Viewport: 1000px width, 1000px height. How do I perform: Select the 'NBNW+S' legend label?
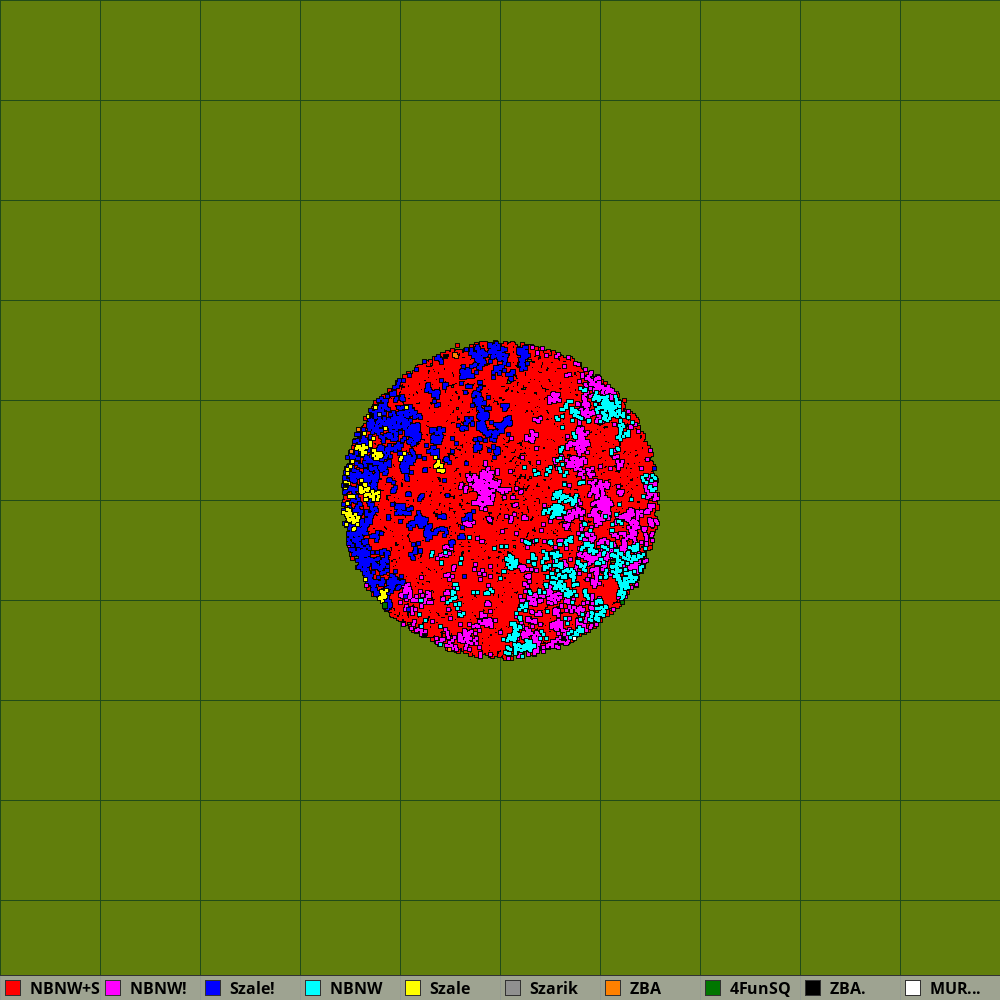[64, 988]
